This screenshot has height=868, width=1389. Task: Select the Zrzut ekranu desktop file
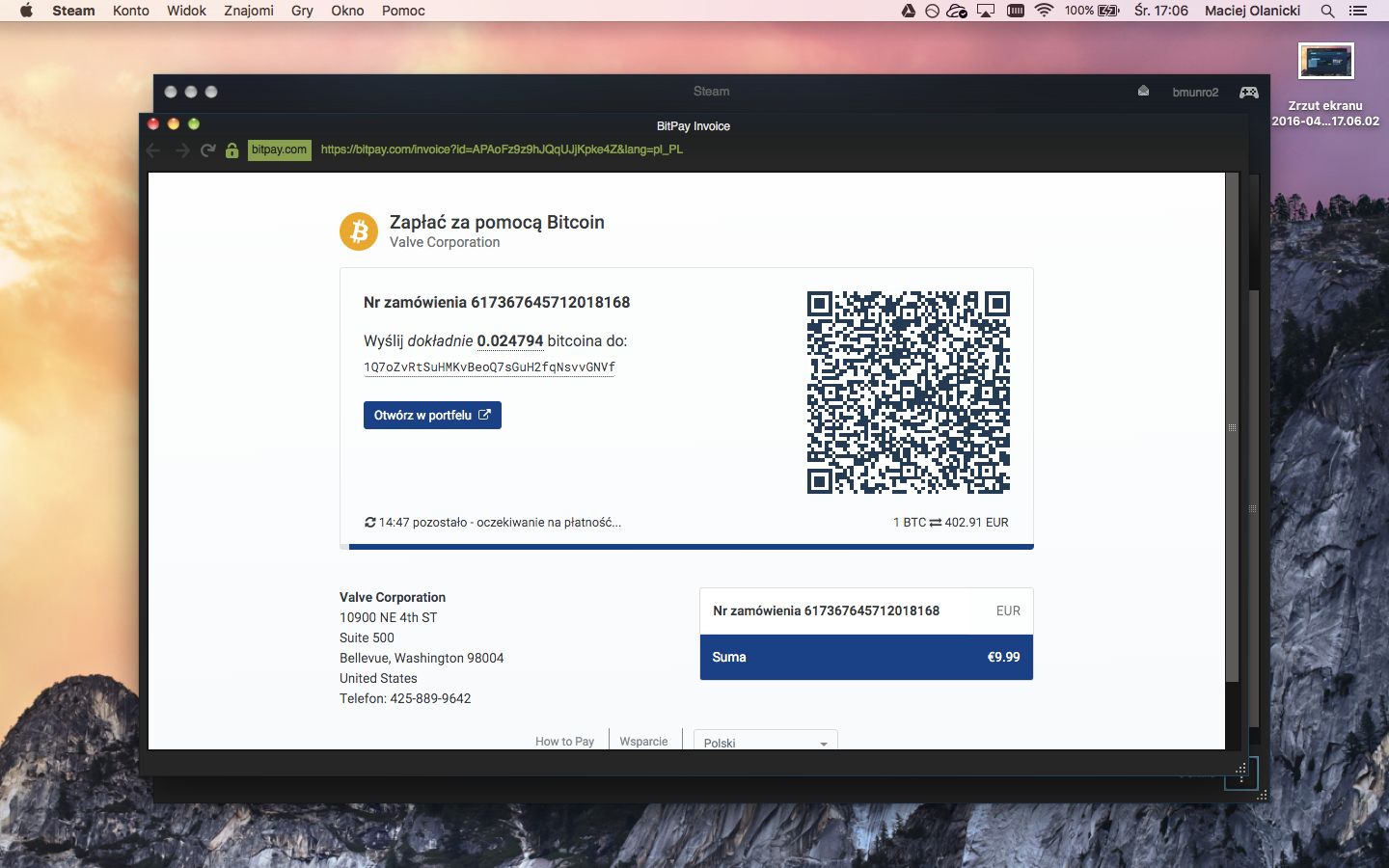click(1325, 85)
